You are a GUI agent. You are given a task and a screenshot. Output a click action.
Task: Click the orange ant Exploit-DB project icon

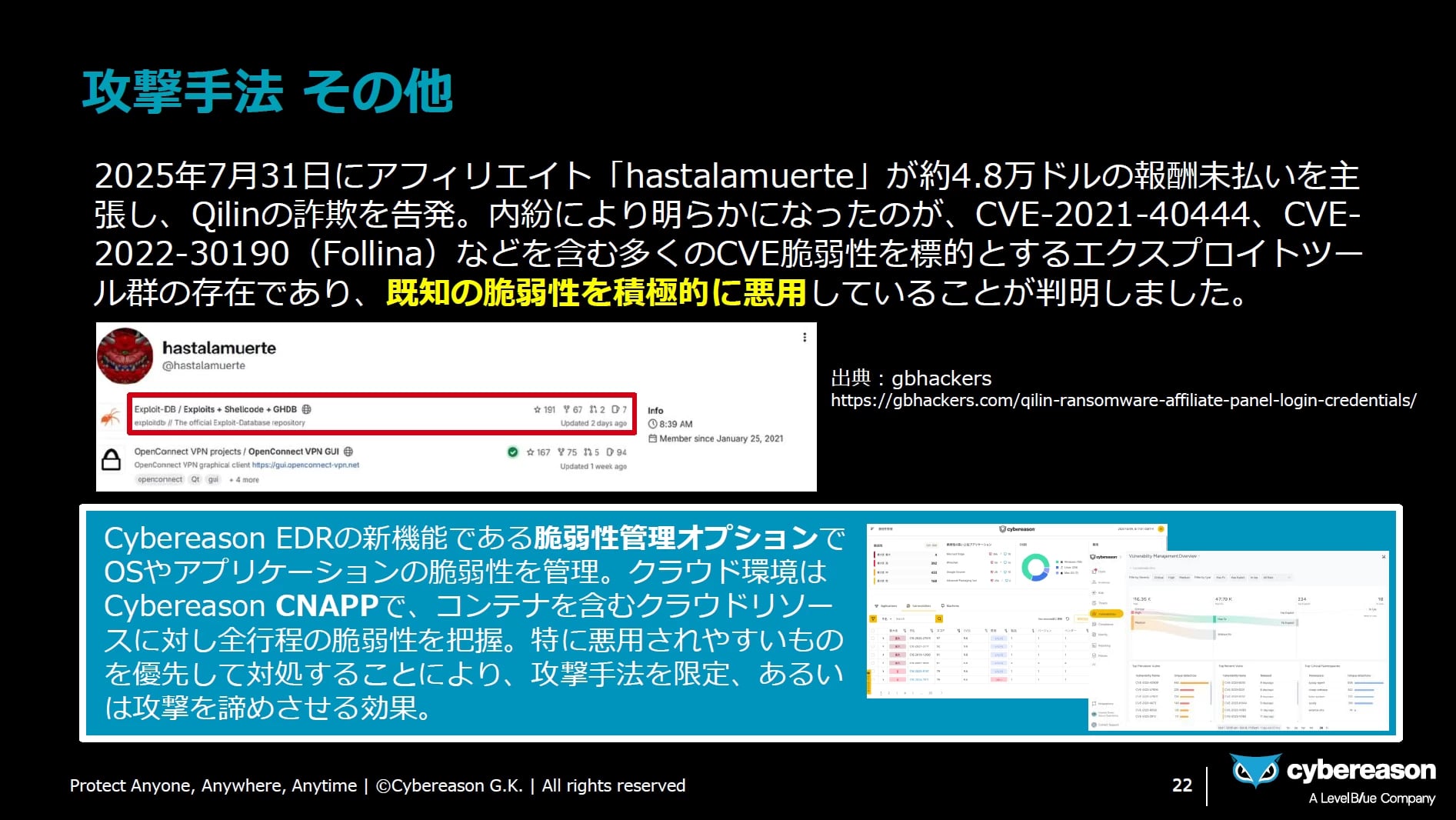tap(112, 417)
